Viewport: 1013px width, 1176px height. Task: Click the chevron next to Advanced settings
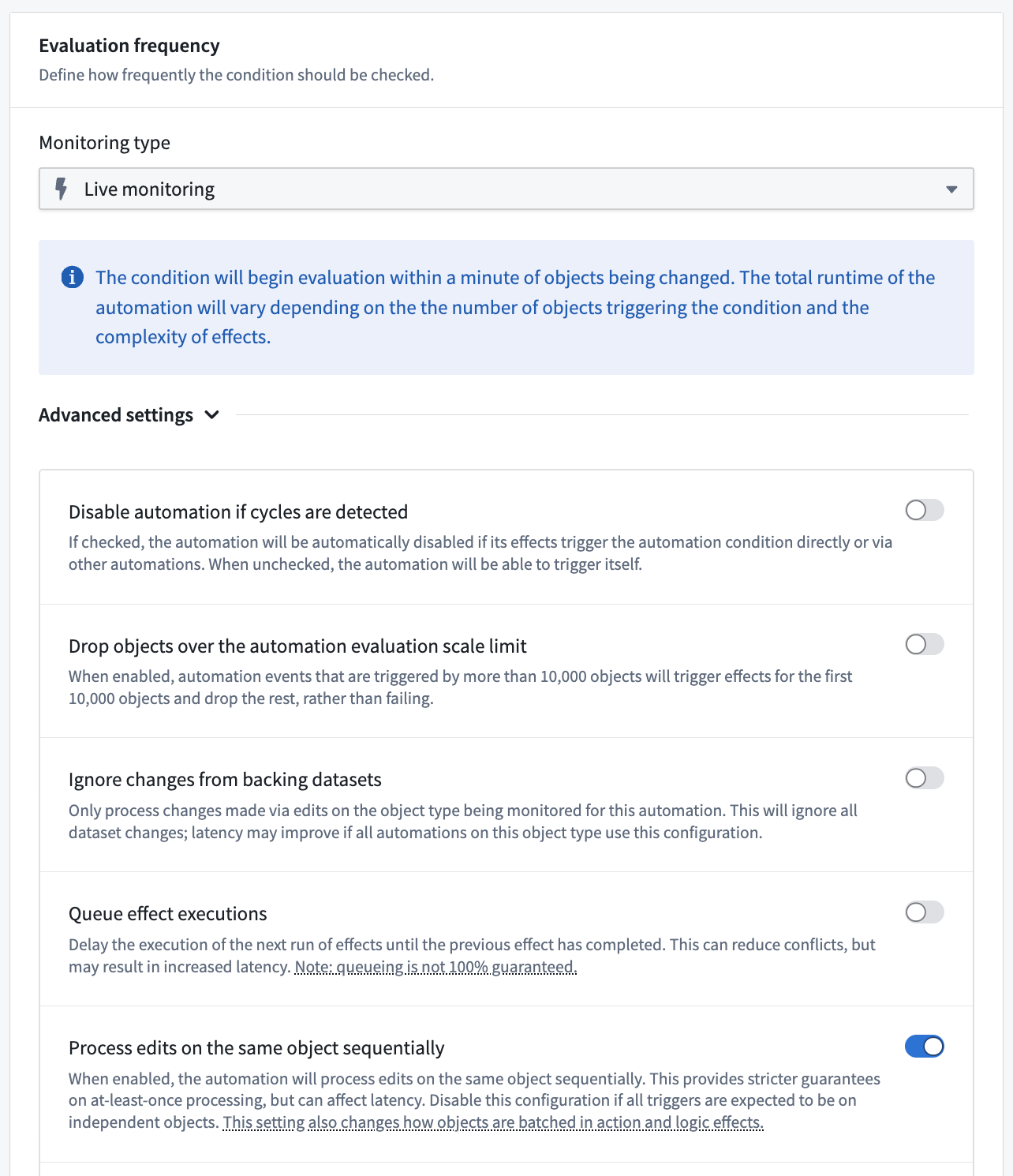pyautogui.click(x=211, y=414)
